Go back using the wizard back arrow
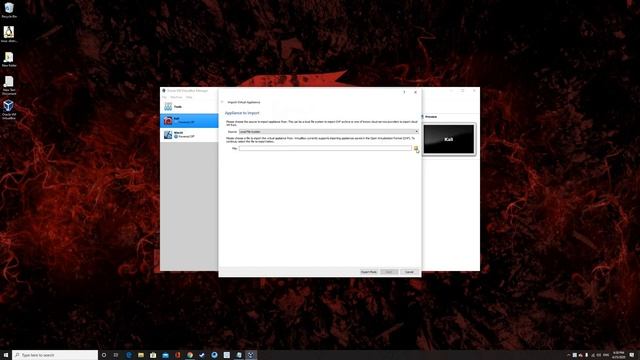640x360 pixels. (222, 102)
